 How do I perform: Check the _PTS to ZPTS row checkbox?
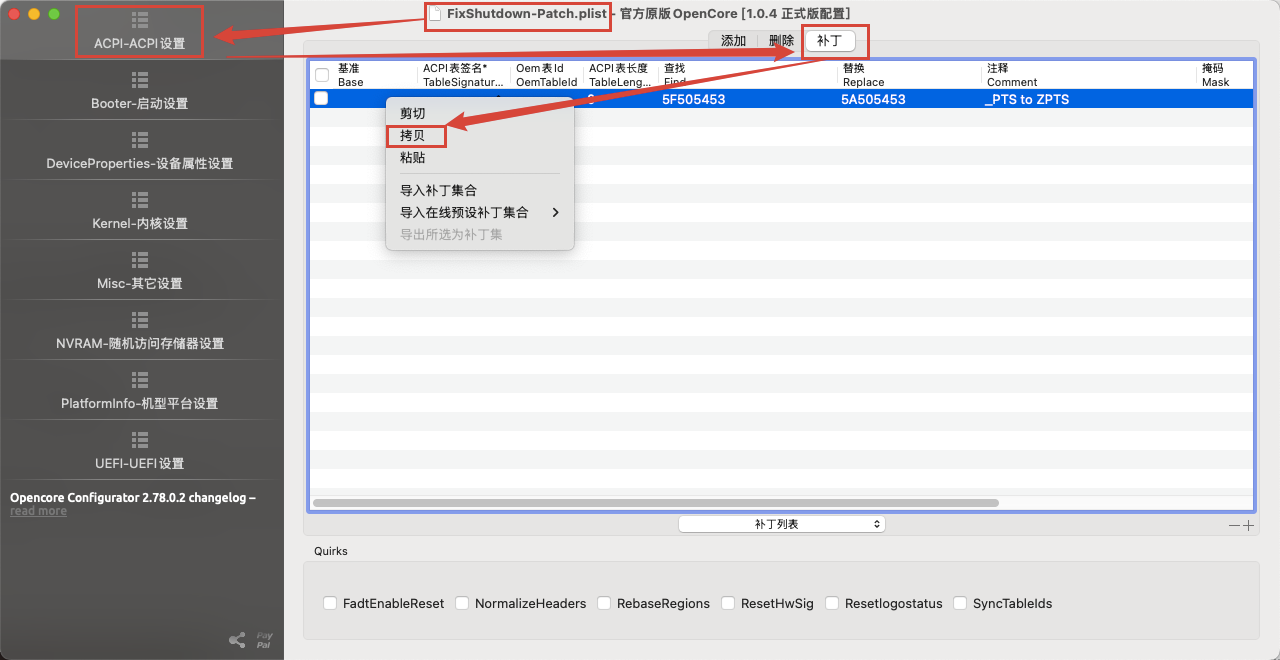click(321, 99)
